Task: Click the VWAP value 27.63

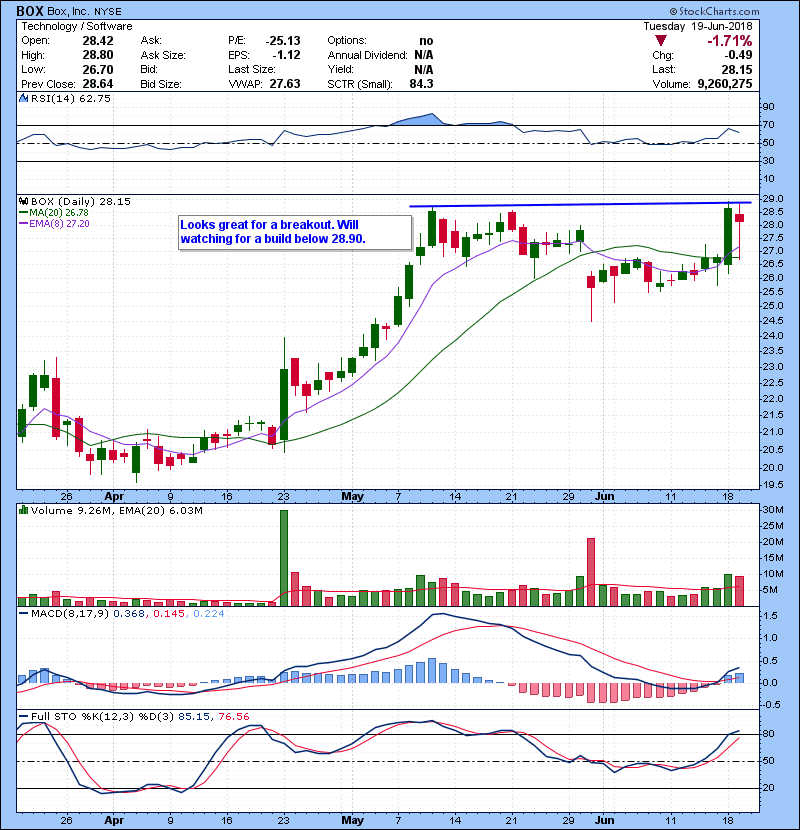Action: click(x=285, y=84)
